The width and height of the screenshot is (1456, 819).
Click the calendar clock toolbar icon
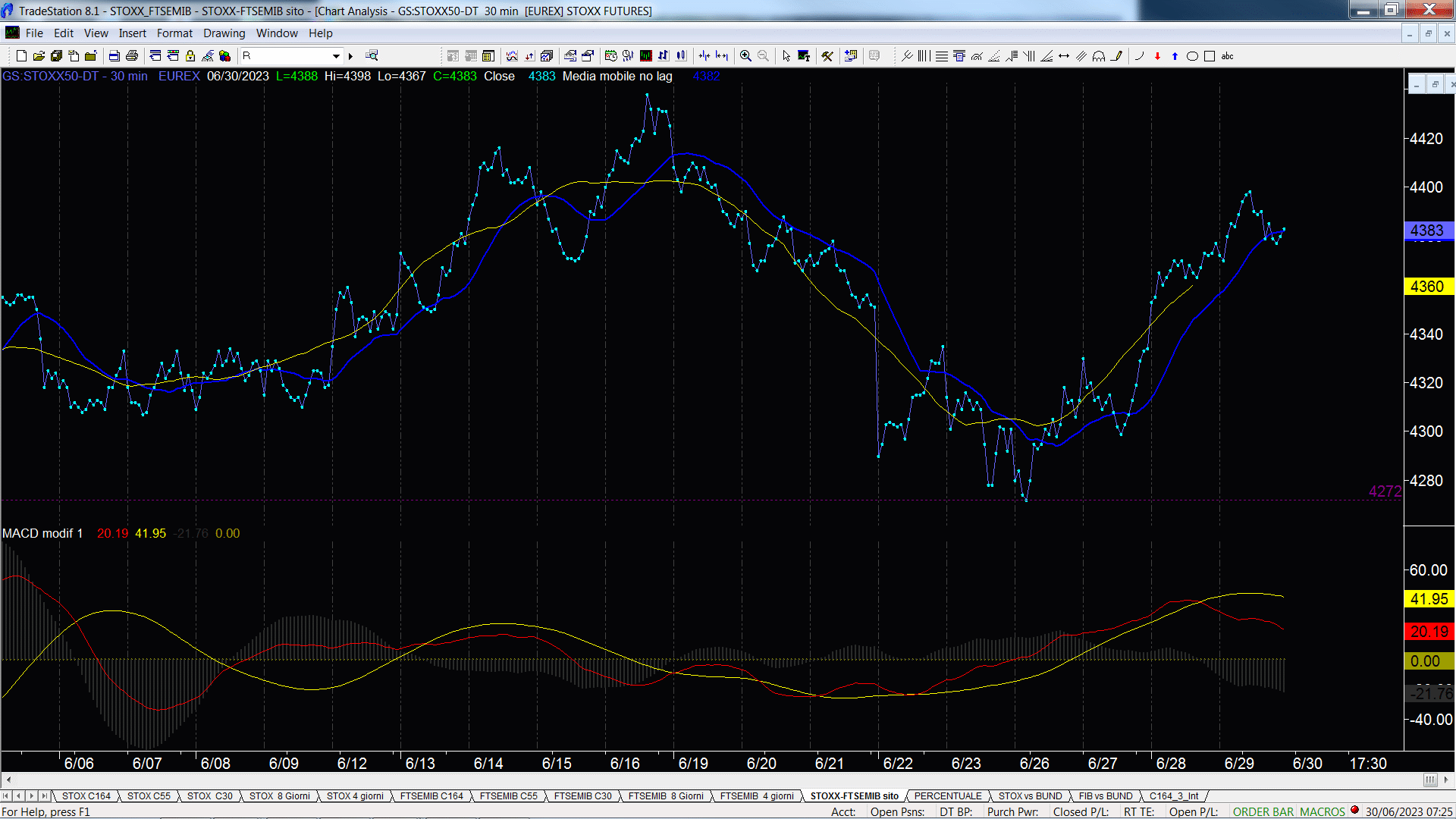[611, 56]
